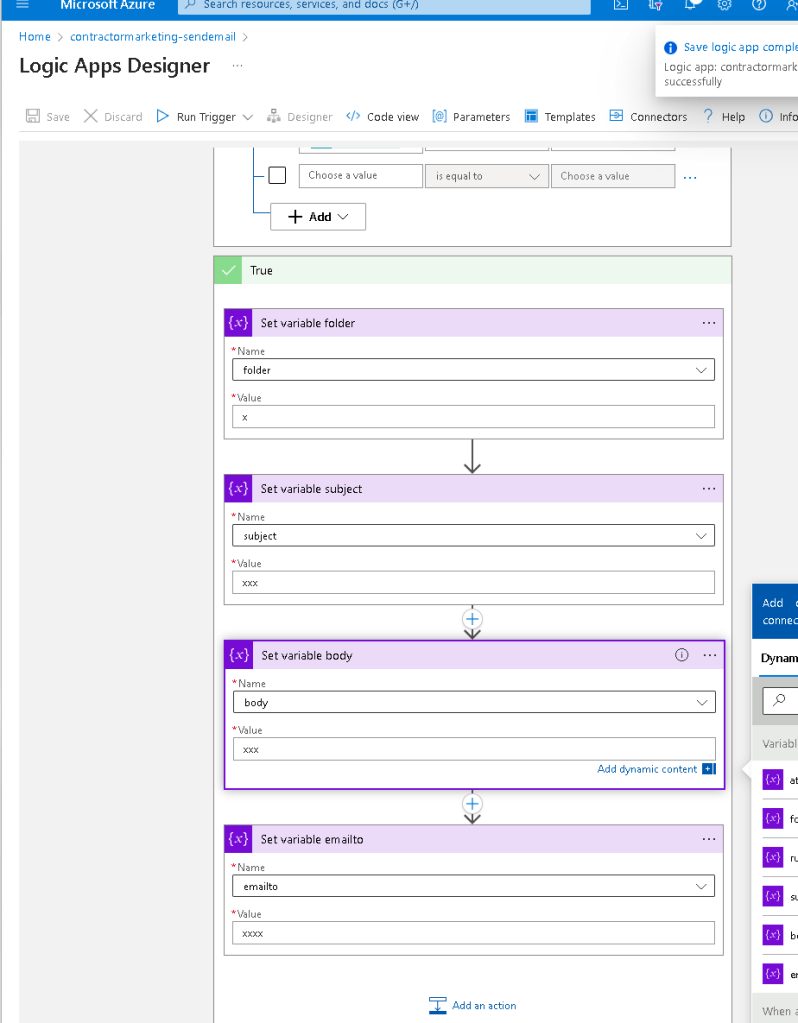
Task: Click the Set variable emailto title
Action: (x=312, y=840)
